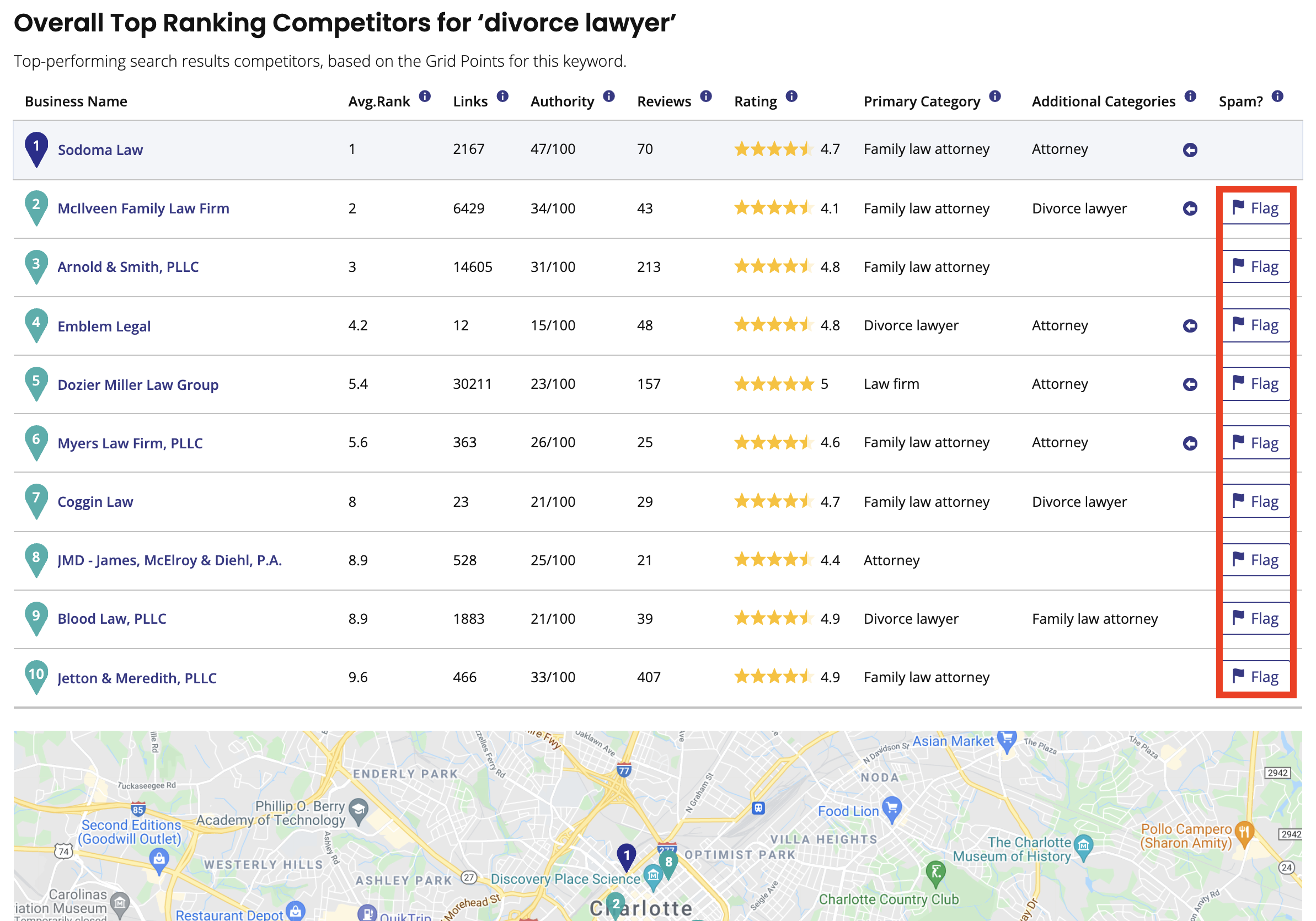The height and width of the screenshot is (921, 1316).
Task: Click the info icon beside Links header
Action: coord(502,97)
